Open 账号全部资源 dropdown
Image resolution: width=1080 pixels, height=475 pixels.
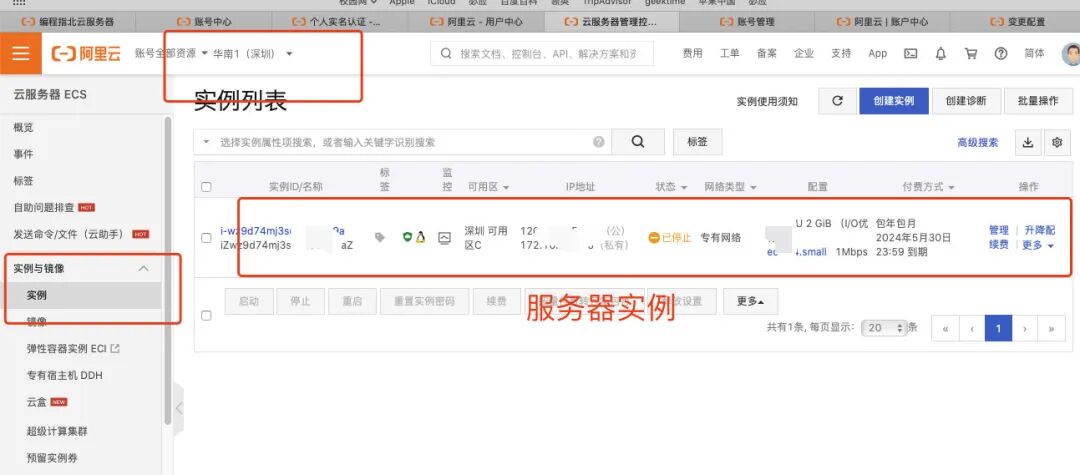coord(172,53)
